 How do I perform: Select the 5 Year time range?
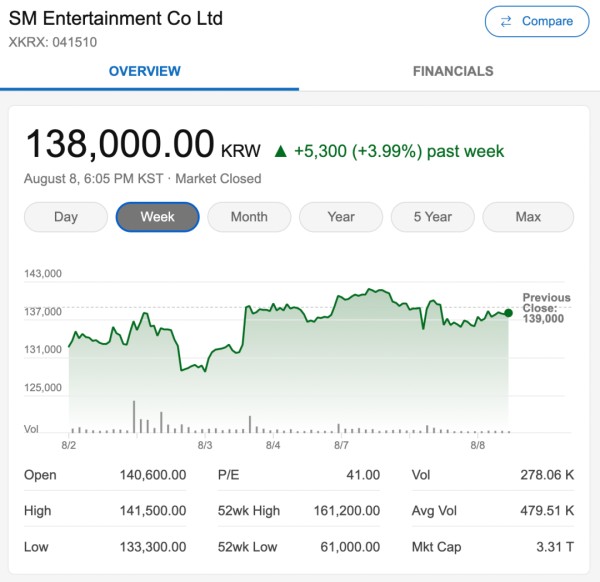[433, 217]
